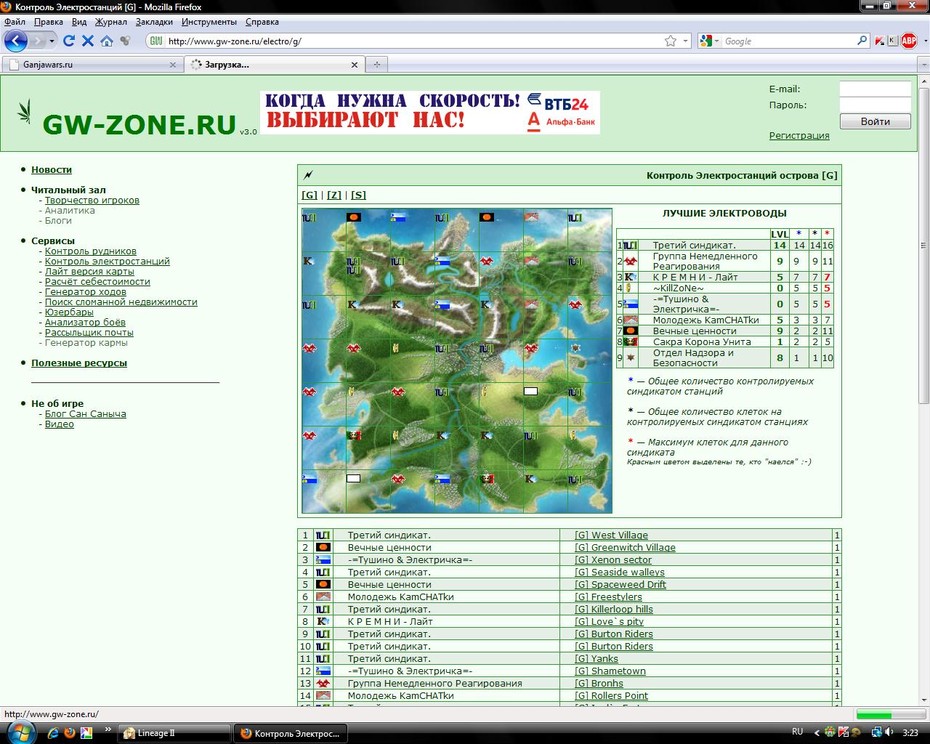The width and height of the screenshot is (930, 744).
Task: Bookmark this page with the star icon
Action: pyautogui.click(x=670, y=41)
